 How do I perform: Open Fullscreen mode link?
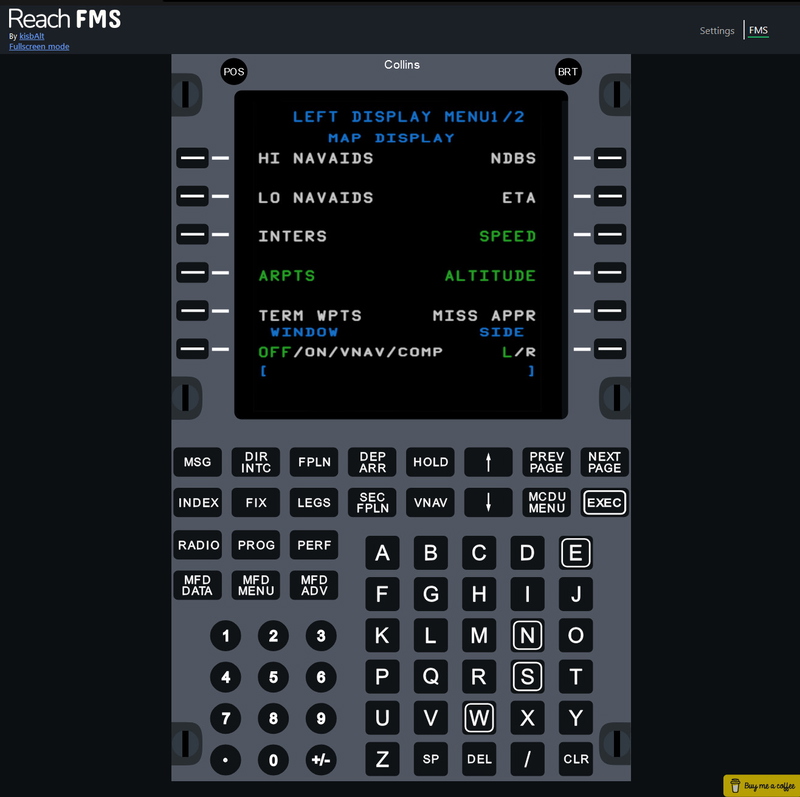[39, 46]
